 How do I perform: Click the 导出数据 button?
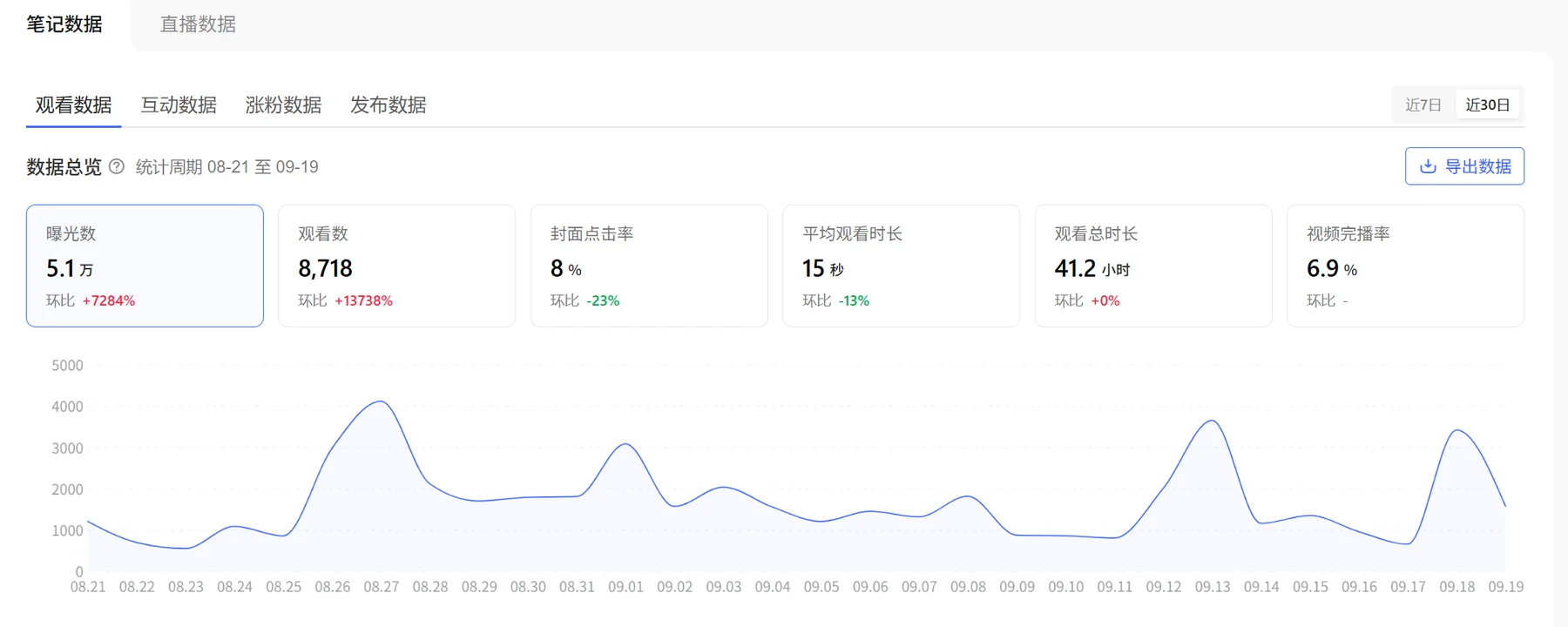coord(1464,166)
